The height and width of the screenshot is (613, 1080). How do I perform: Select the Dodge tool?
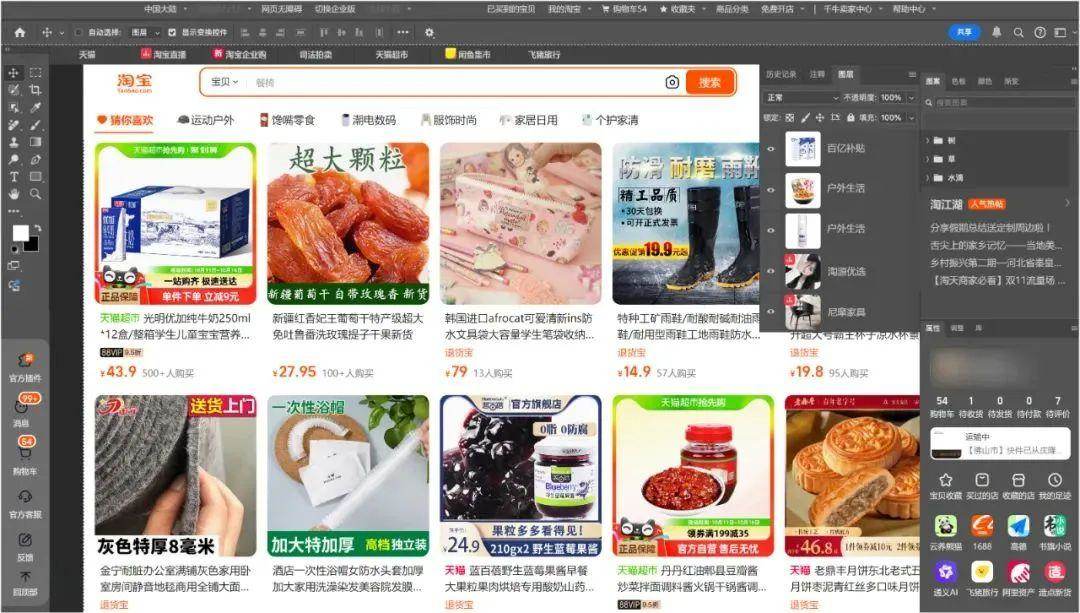[x=13, y=159]
